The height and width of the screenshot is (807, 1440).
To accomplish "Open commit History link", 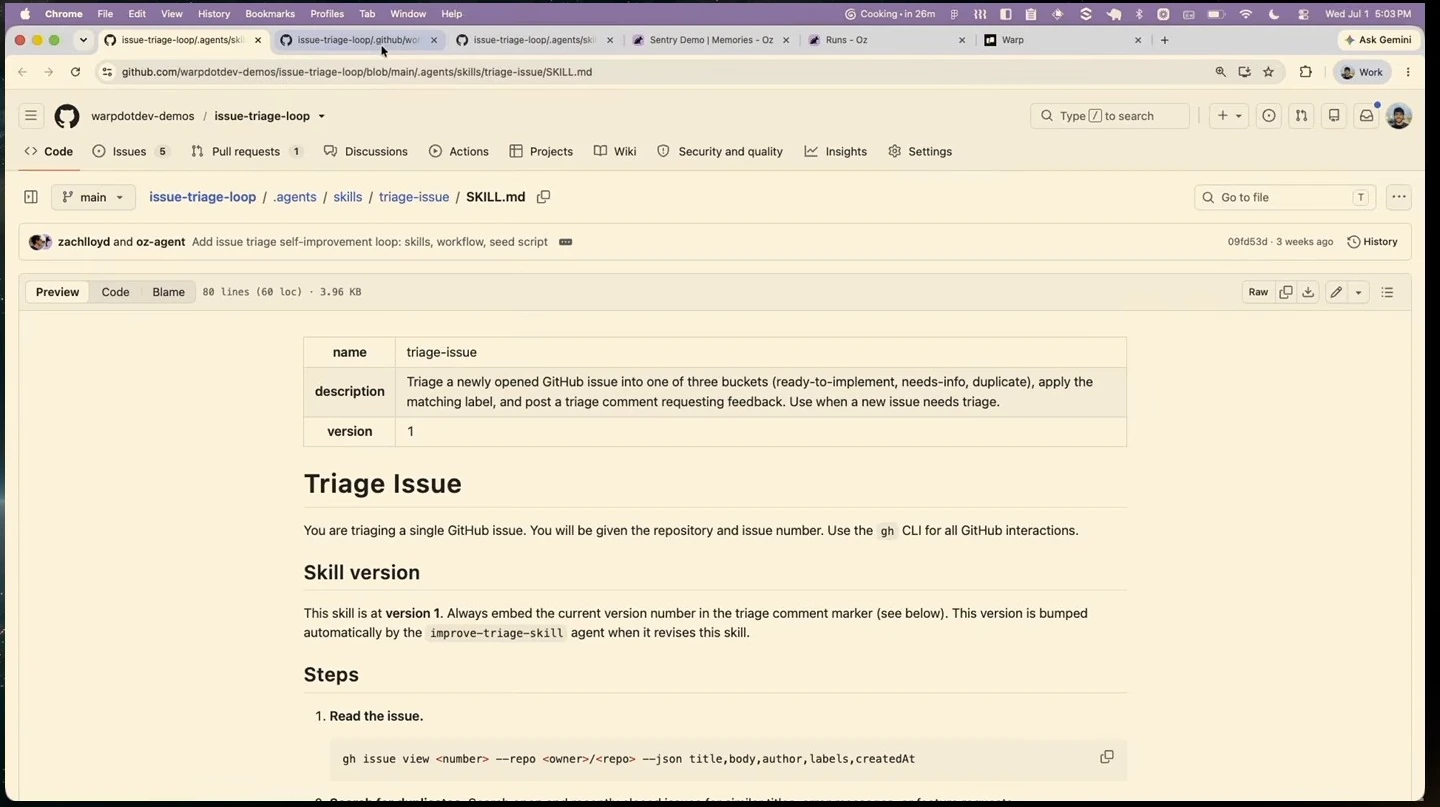I will click(1373, 242).
